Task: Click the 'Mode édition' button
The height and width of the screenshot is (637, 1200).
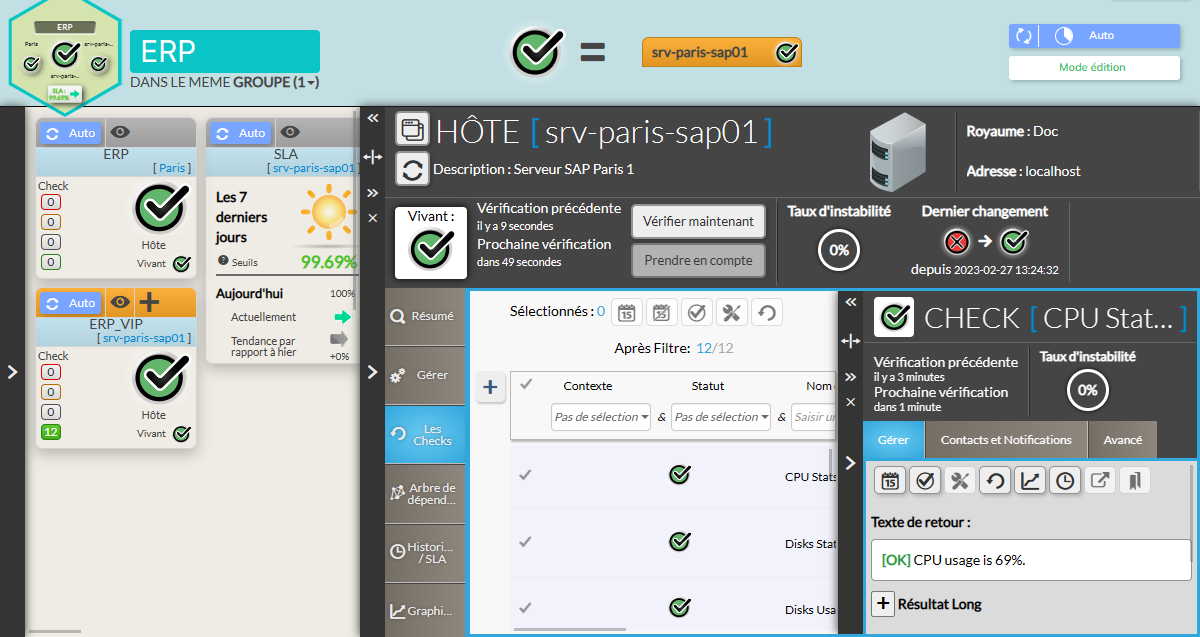Action: coord(1092,68)
